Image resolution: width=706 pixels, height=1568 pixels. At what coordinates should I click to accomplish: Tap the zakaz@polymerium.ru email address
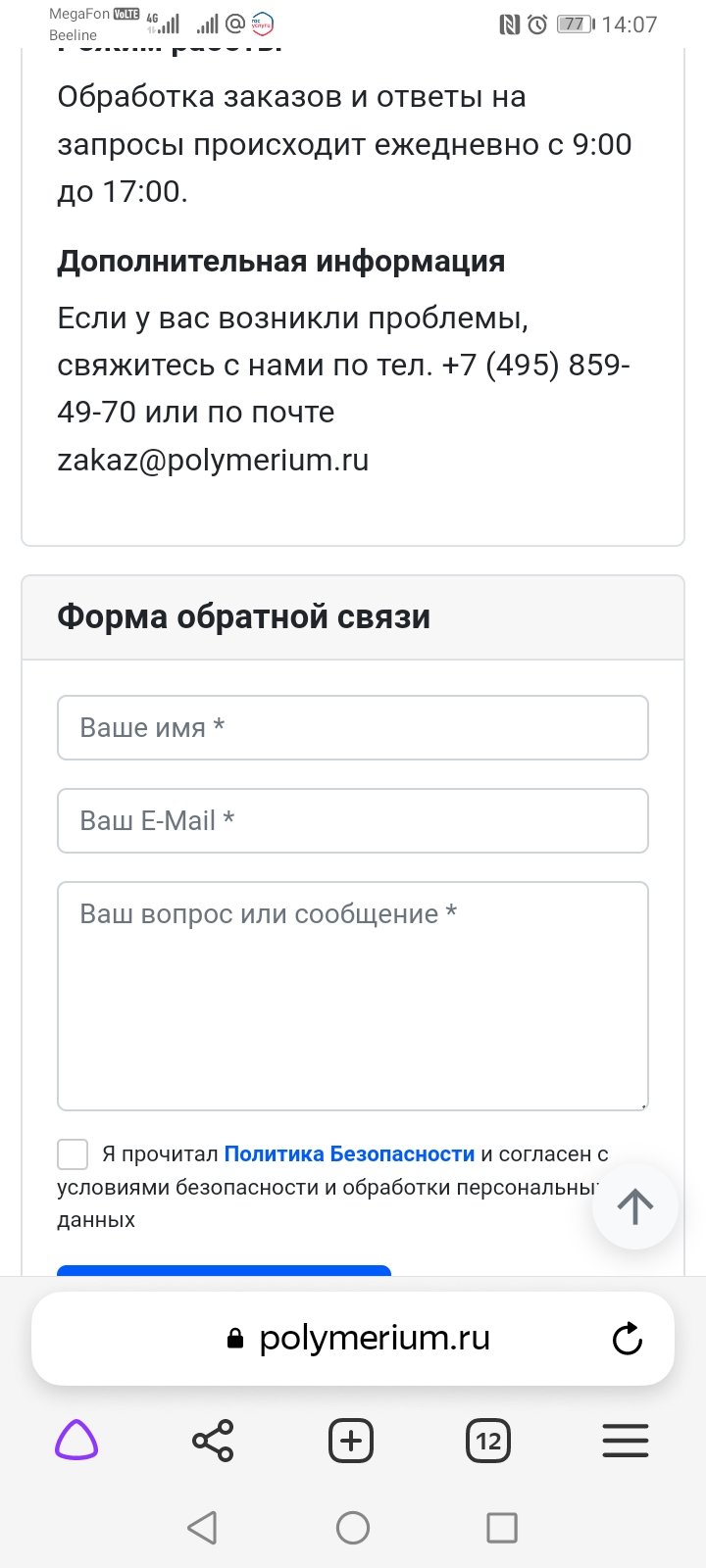[213, 460]
